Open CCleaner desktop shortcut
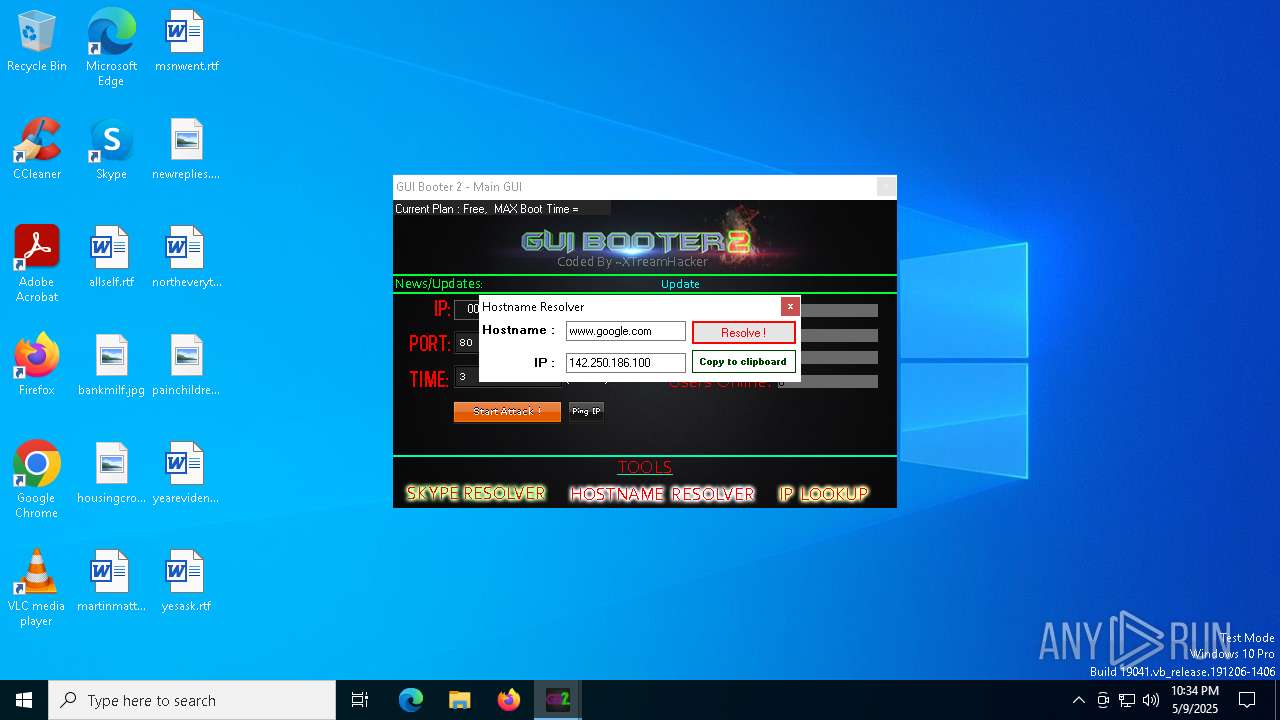 click(x=37, y=149)
